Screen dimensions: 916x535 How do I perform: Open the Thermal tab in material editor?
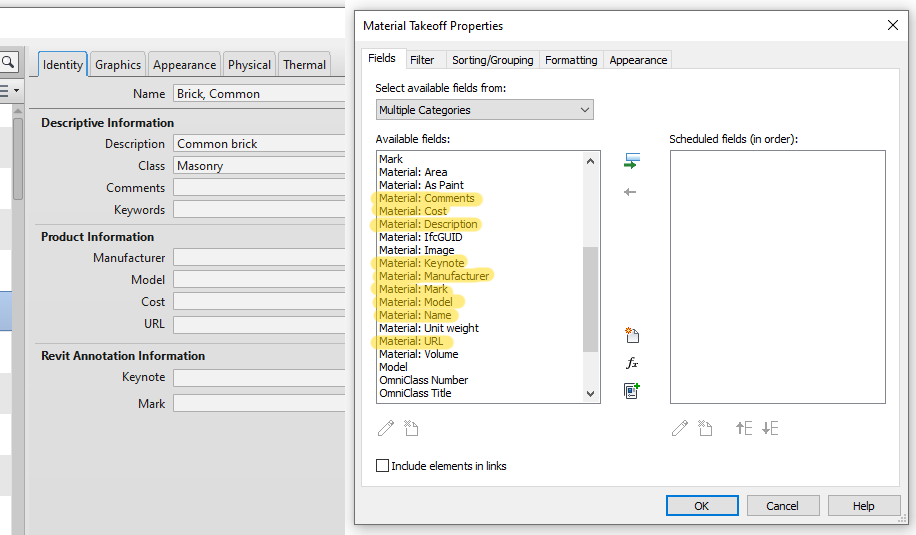click(304, 65)
